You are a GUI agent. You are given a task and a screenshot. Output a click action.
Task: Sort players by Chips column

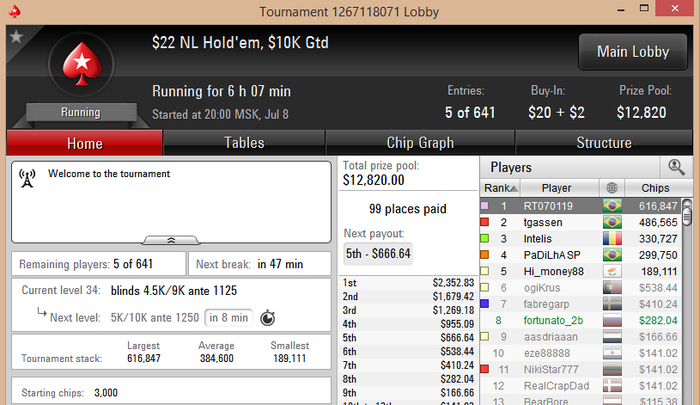tap(655, 188)
